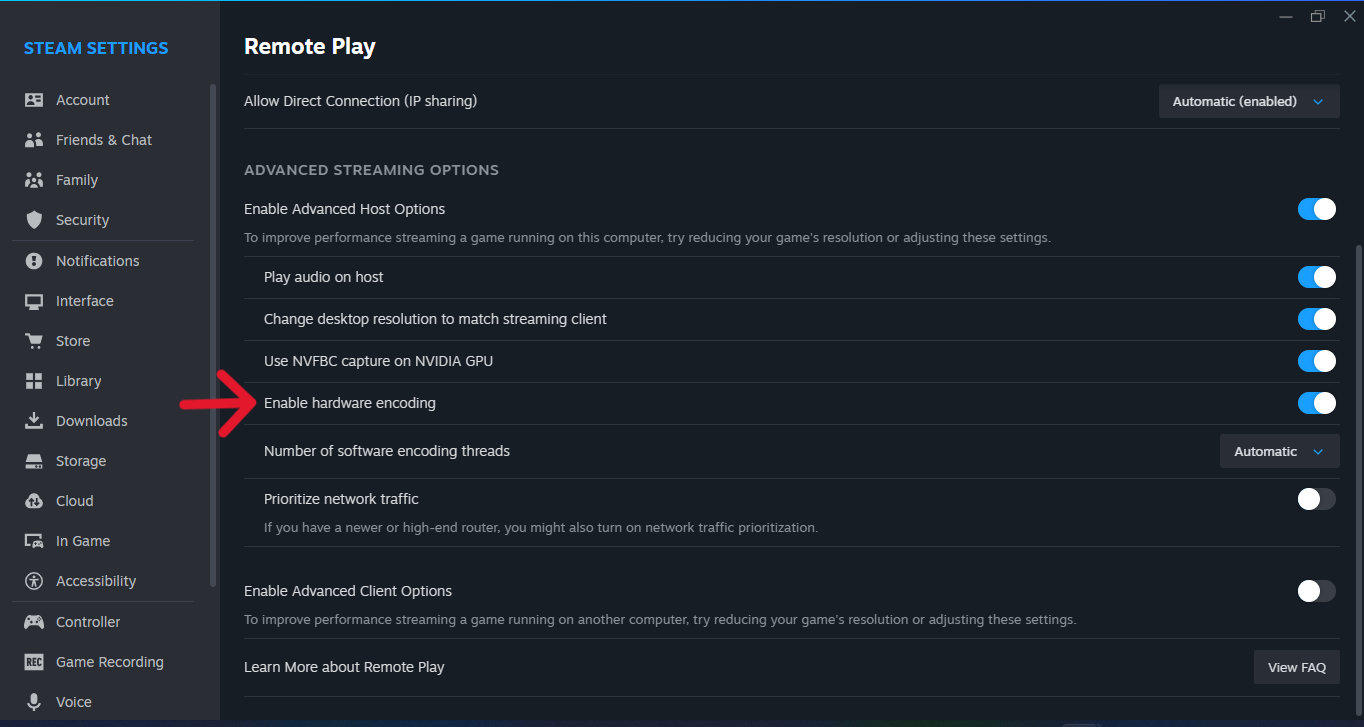Open the Account settings icon

[x=35, y=99]
